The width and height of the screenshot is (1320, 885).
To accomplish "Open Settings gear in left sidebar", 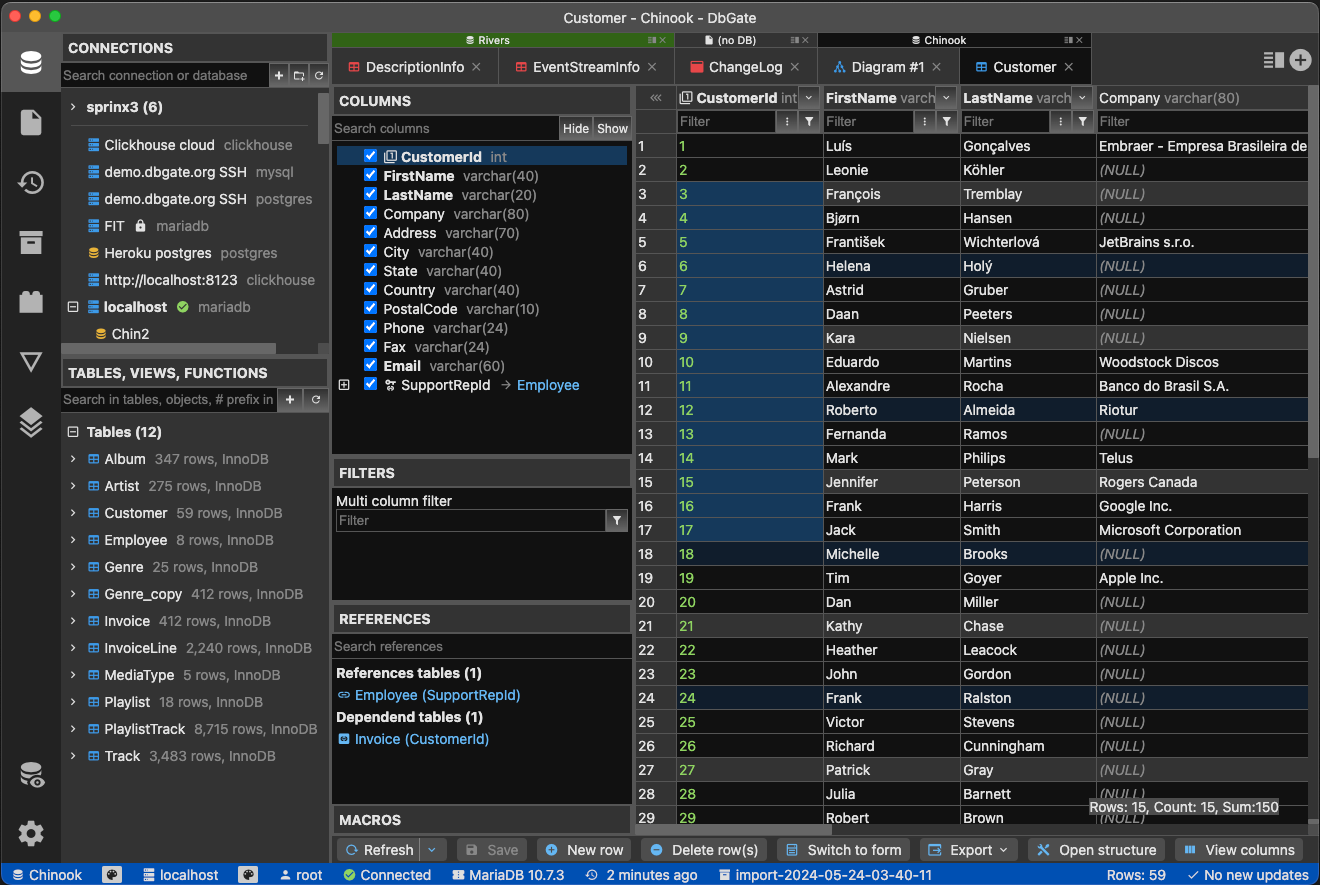I will click(x=31, y=833).
